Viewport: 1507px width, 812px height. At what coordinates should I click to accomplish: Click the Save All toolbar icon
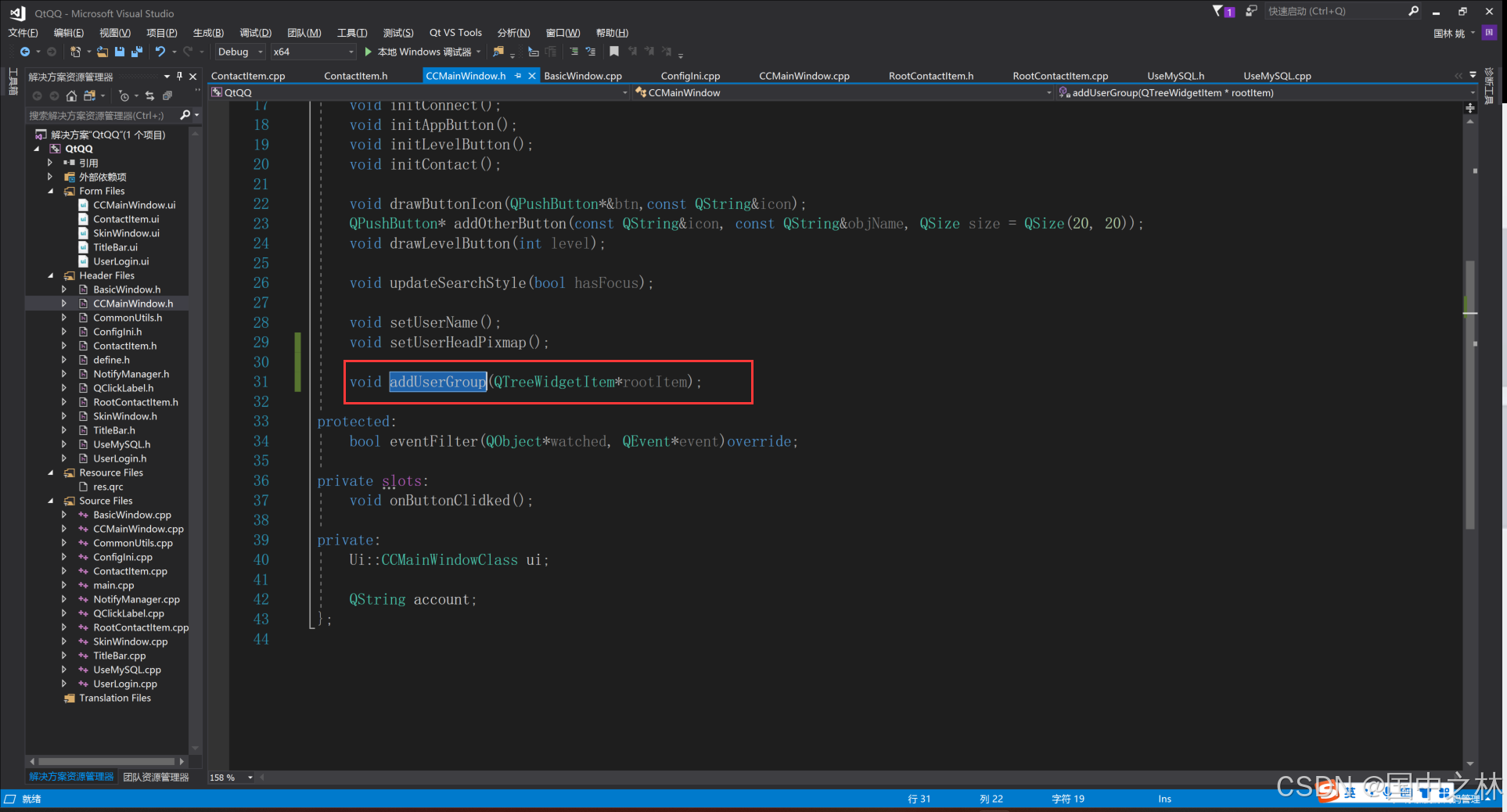click(x=136, y=52)
